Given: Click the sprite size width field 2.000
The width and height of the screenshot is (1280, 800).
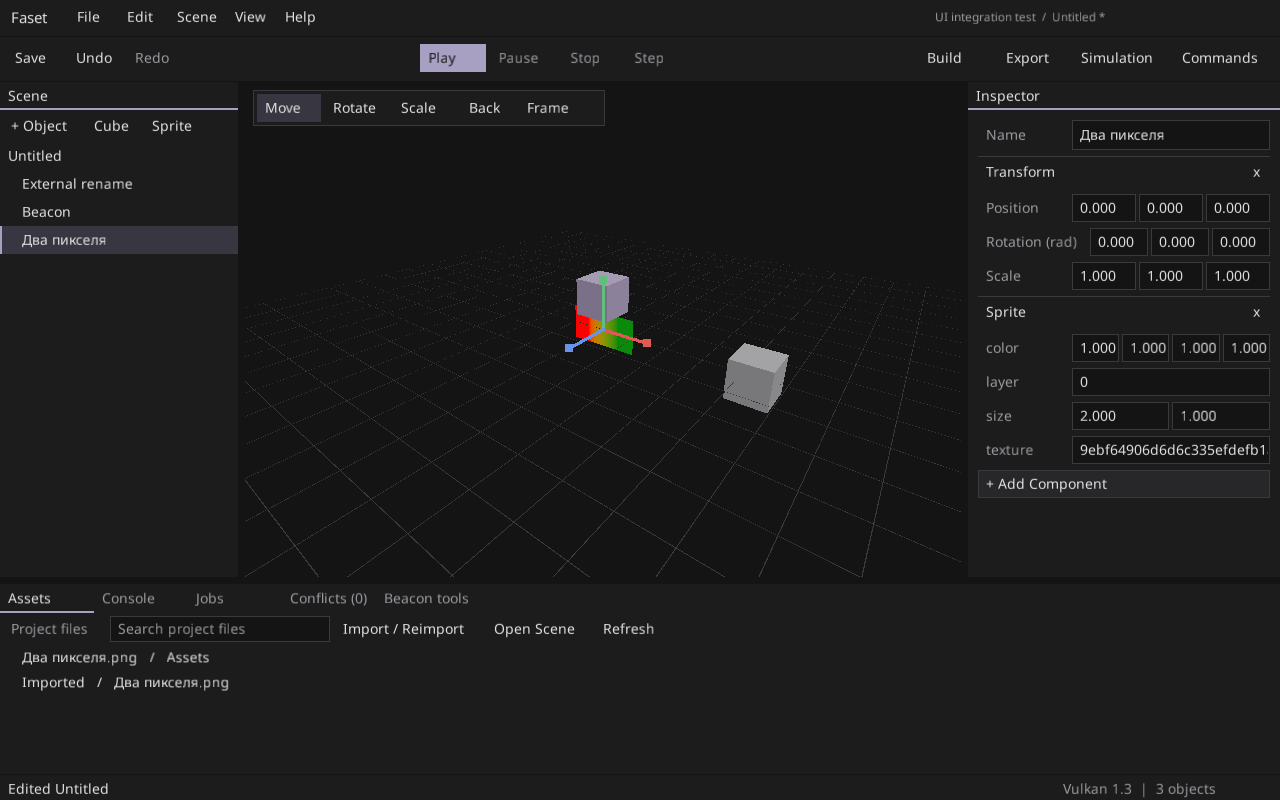Looking at the screenshot, I should [x=1120, y=416].
